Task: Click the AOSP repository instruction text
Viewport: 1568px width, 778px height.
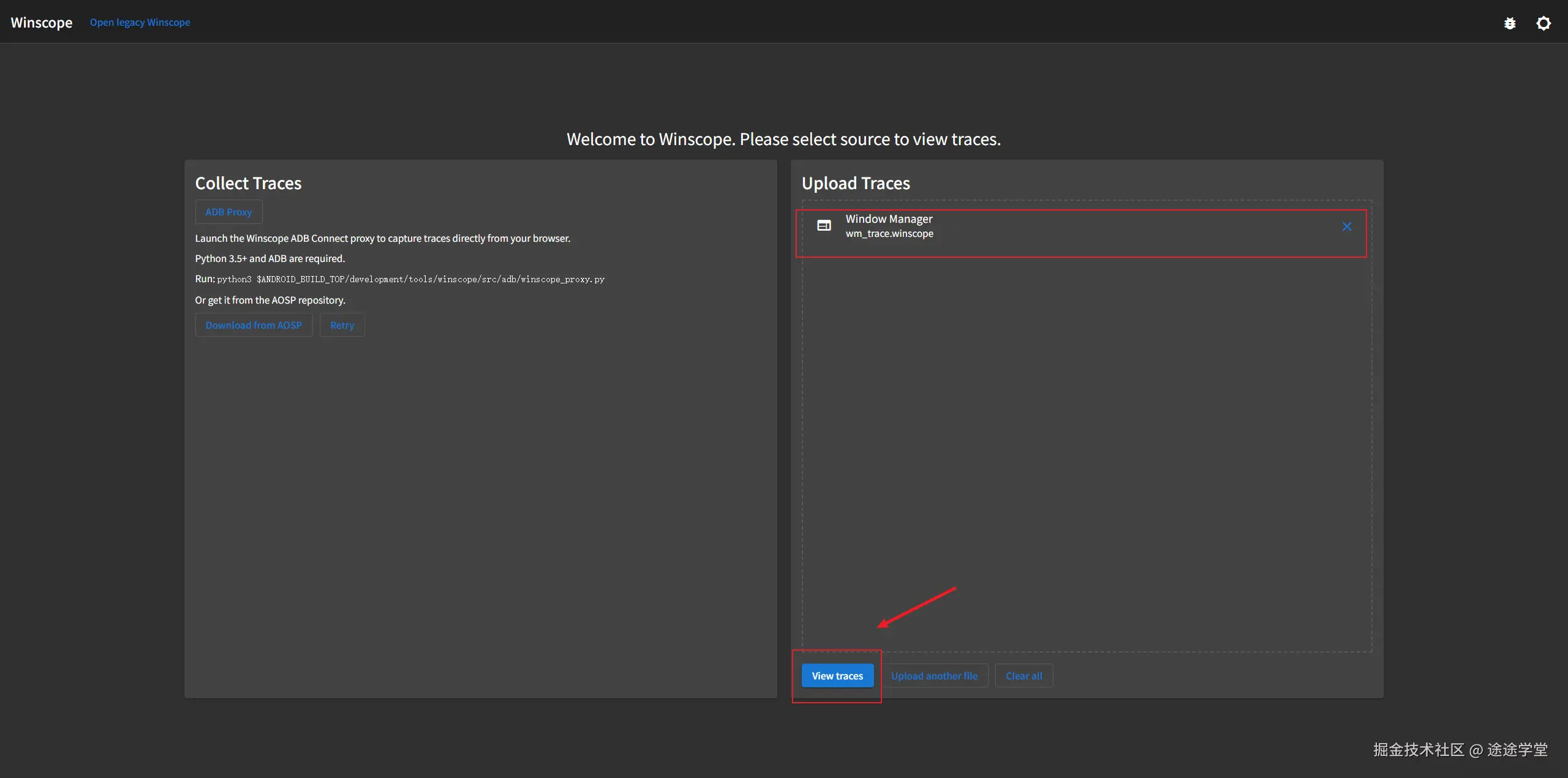Action: tap(270, 300)
